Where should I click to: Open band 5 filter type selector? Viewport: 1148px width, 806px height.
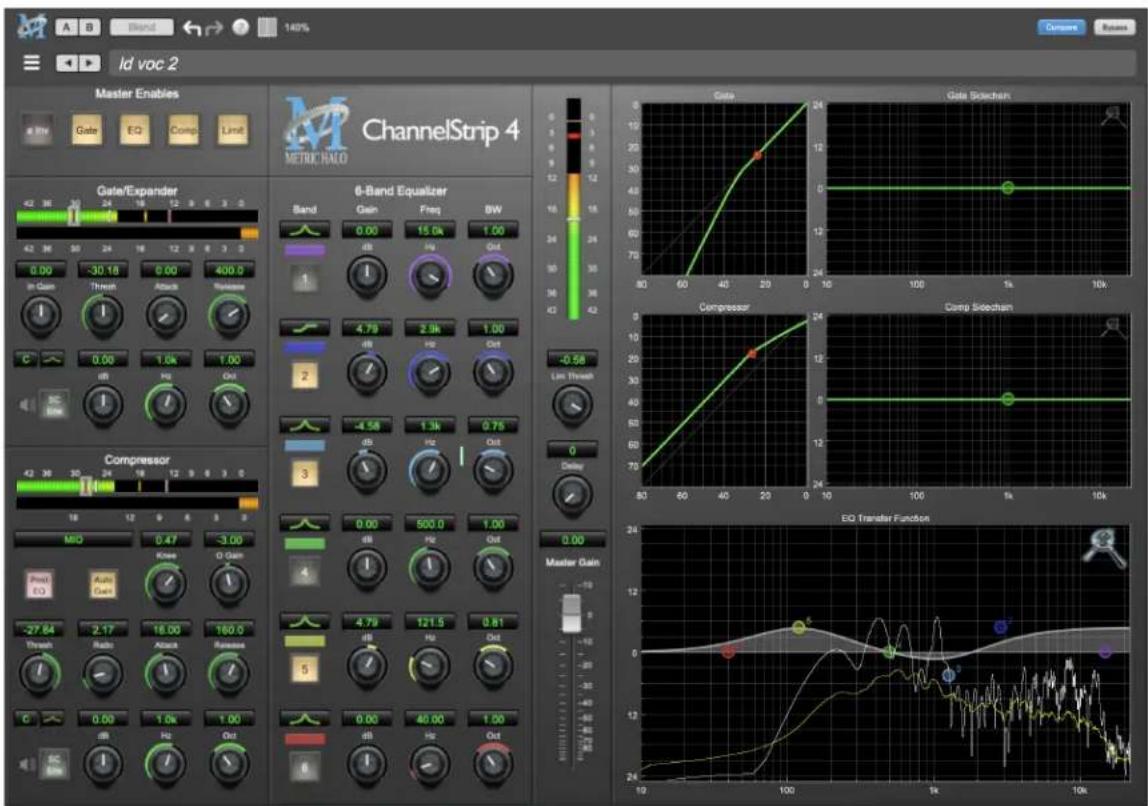point(305,622)
